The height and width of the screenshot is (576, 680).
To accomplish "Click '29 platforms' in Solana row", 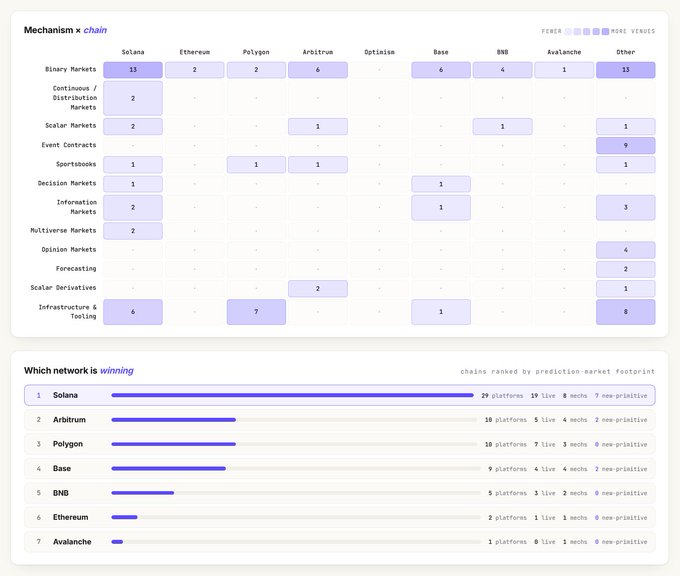I will (502, 396).
